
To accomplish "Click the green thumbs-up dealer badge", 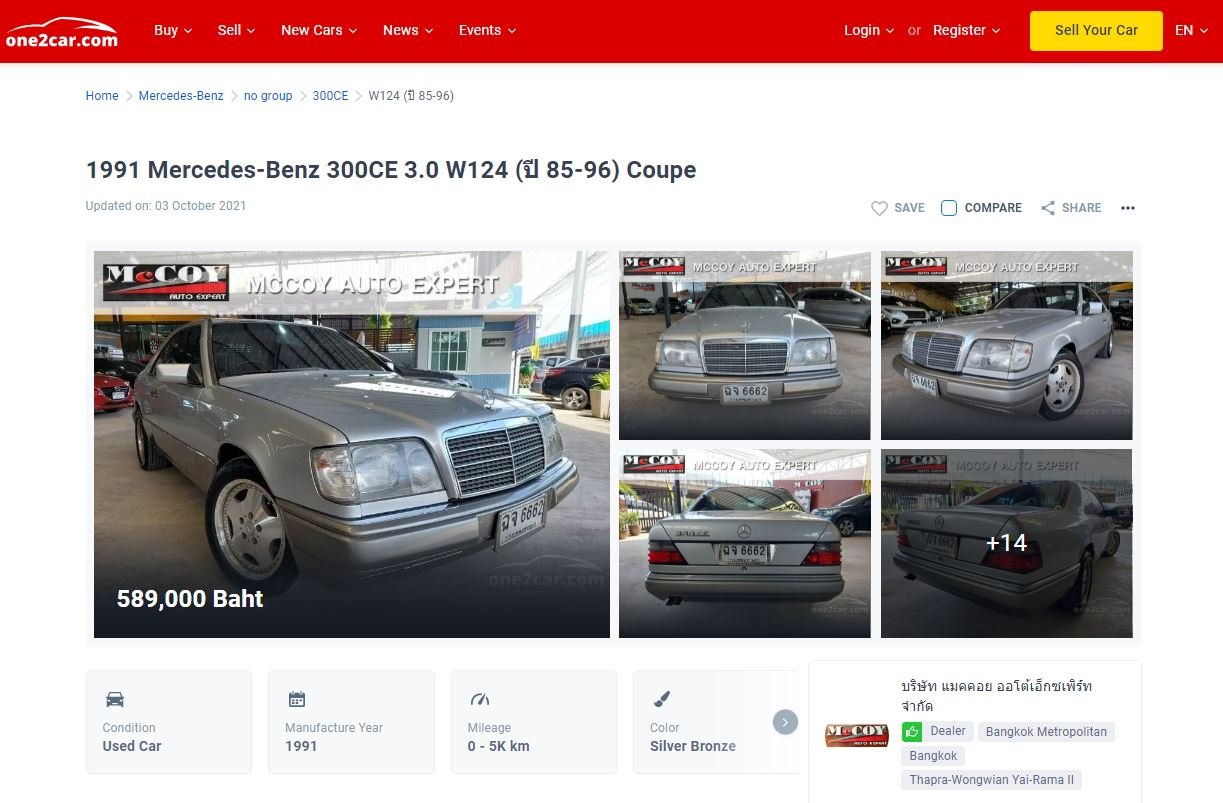I will coord(912,732).
